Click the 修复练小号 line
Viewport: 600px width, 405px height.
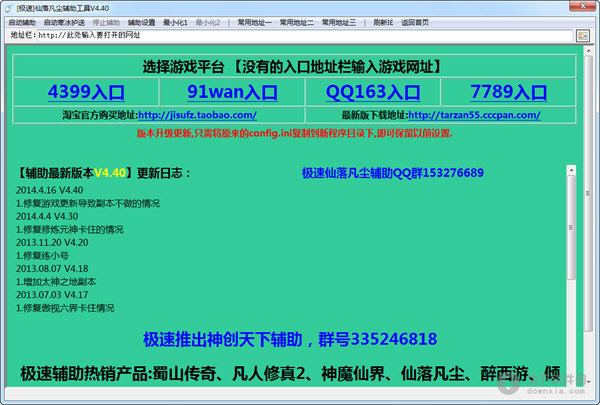click(42, 255)
